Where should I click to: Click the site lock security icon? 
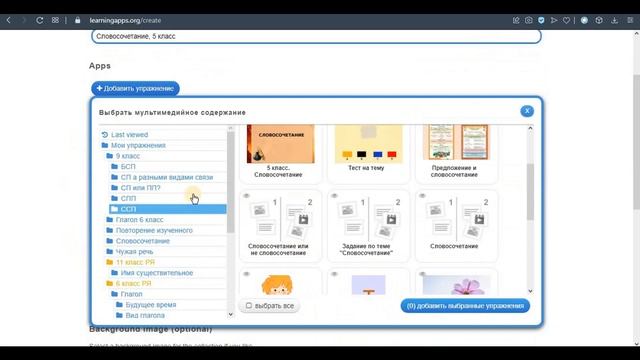(x=78, y=20)
